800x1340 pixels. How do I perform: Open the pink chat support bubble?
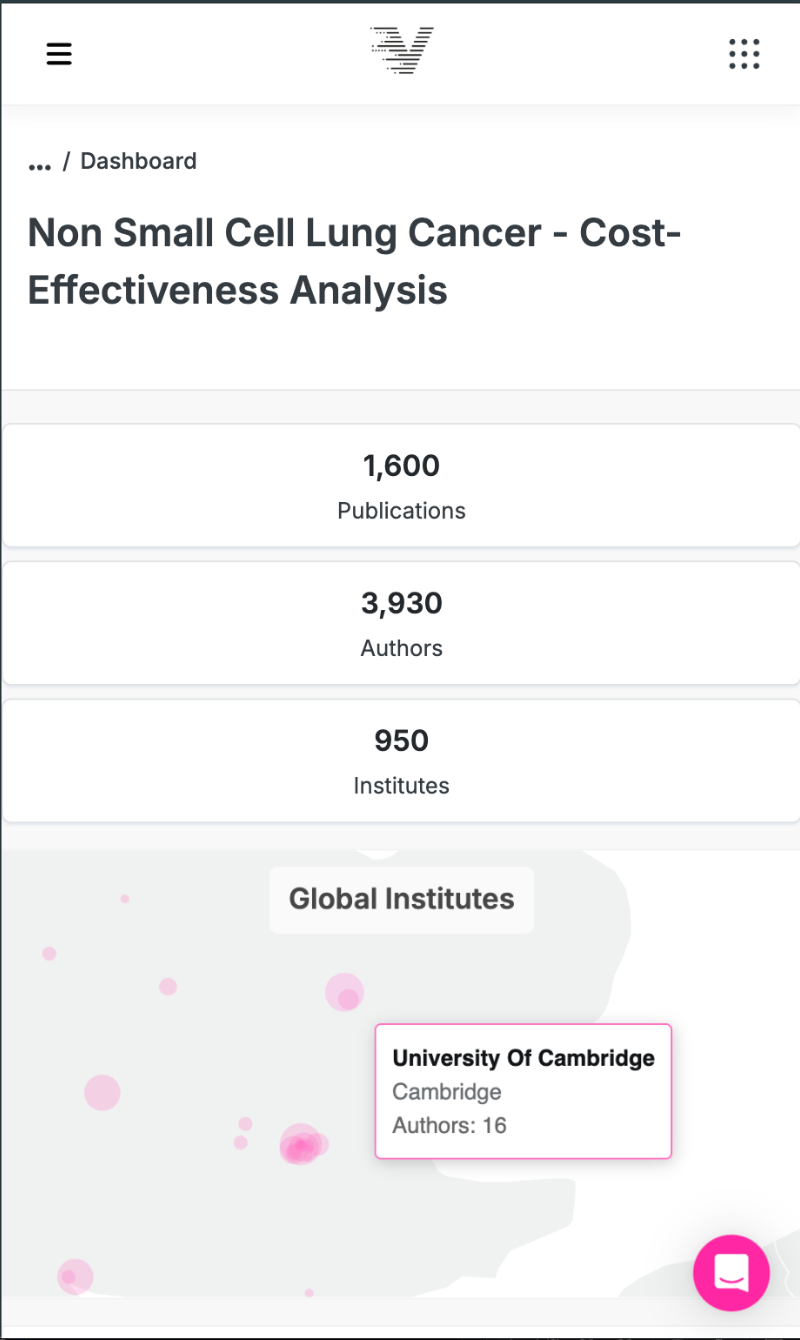[731, 1272]
